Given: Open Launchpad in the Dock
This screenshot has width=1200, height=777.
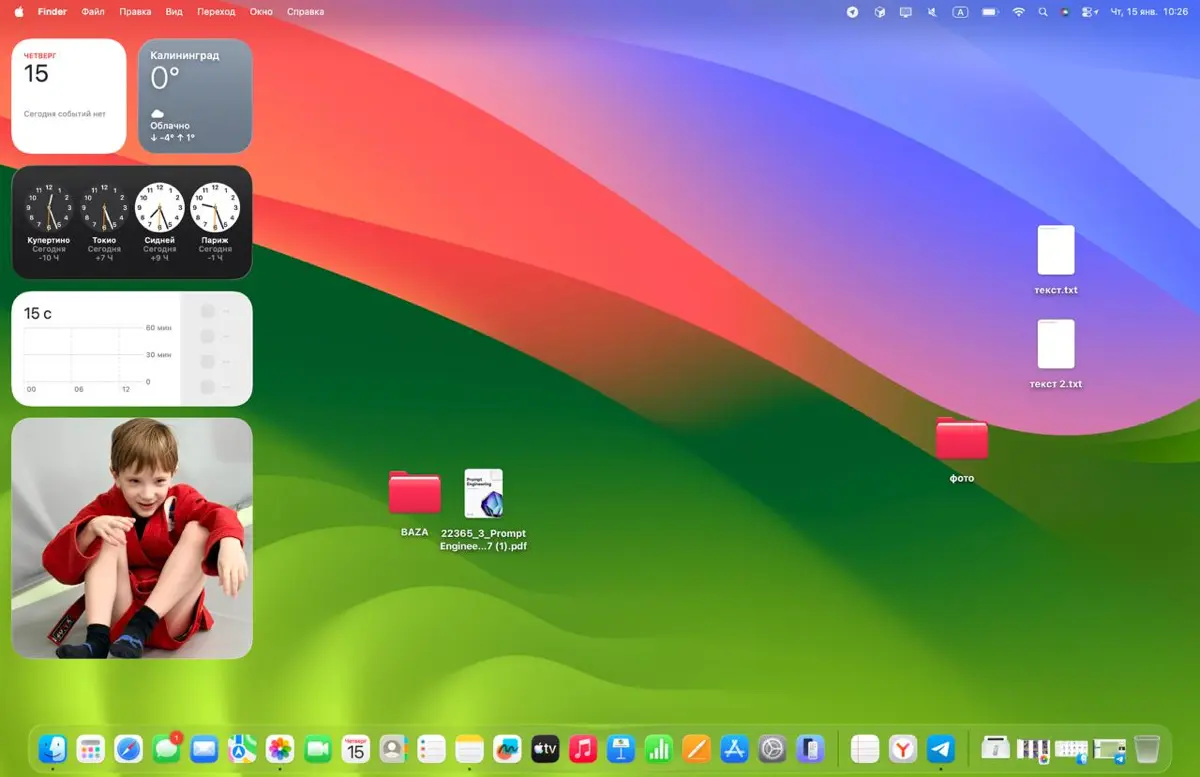Looking at the screenshot, I should [x=91, y=748].
